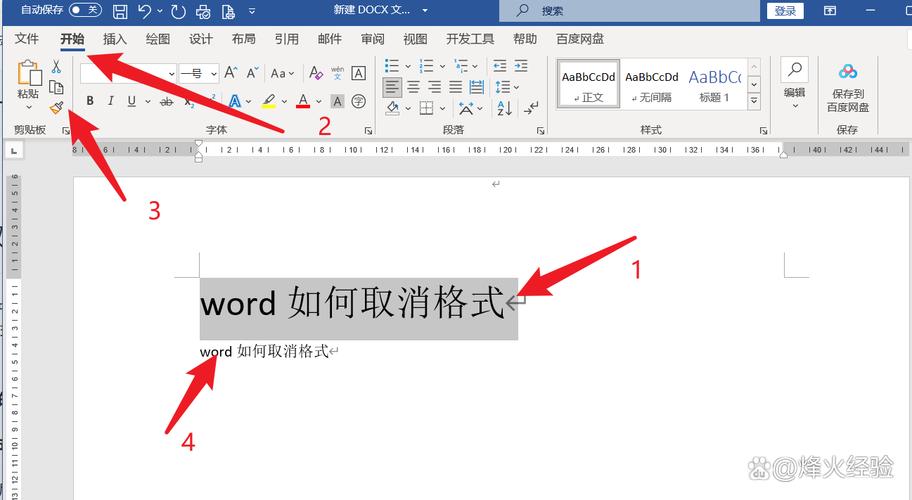Click the Format Painter brush icon
912x500 pixels.
(x=56, y=107)
